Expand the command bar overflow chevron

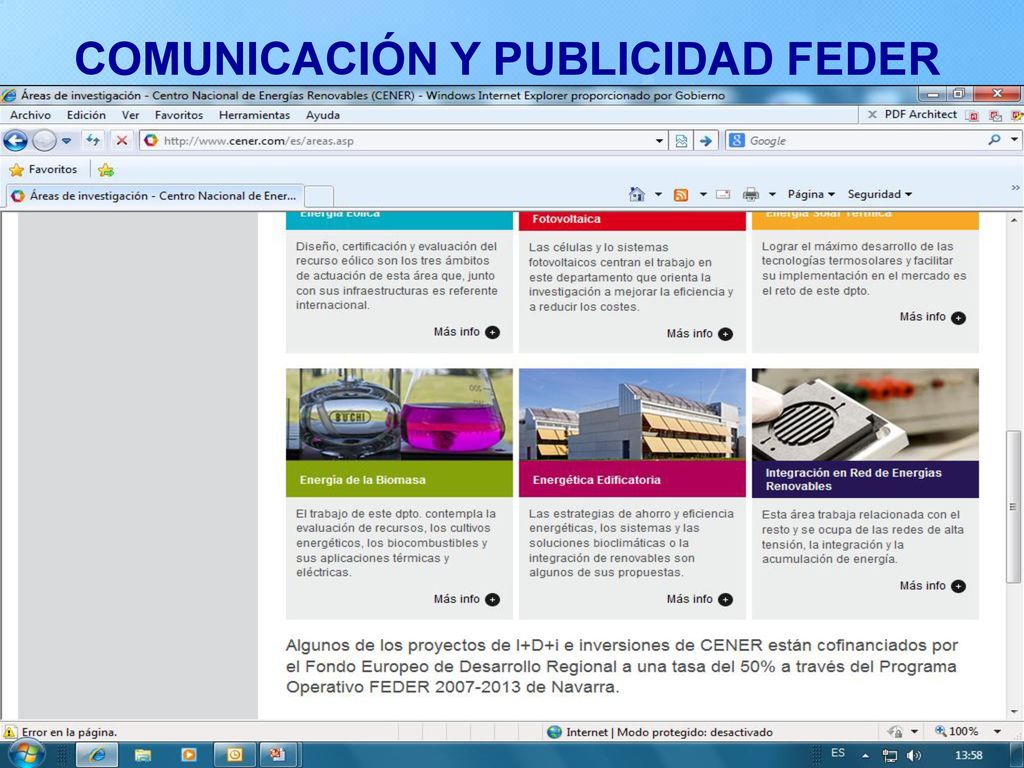1015,187
